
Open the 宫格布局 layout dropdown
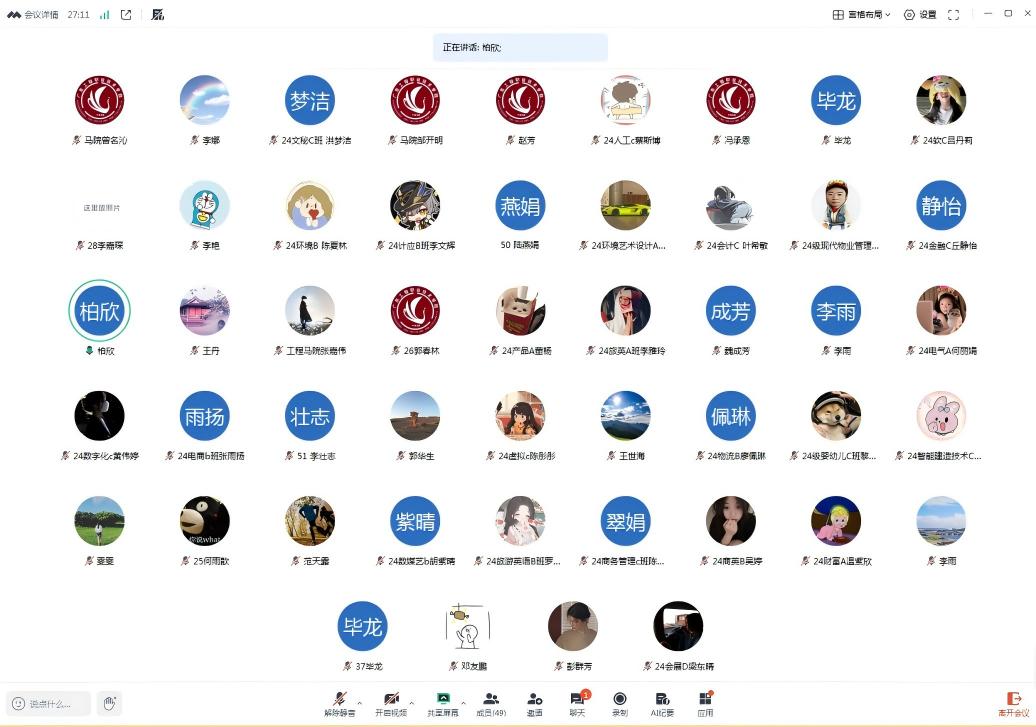pos(862,15)
